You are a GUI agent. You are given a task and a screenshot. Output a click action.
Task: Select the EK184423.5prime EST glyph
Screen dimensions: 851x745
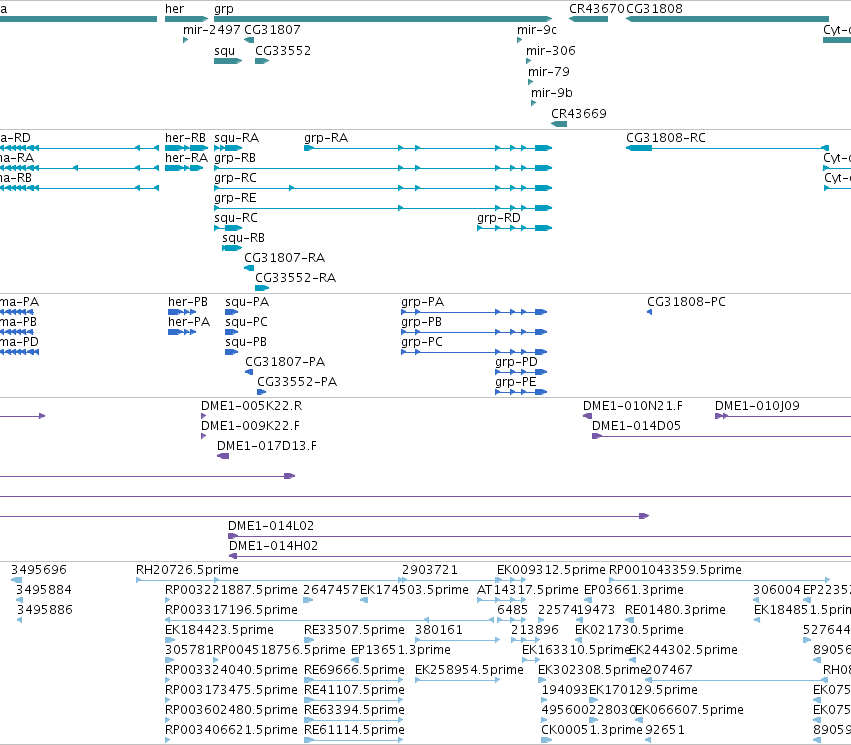click(x=170, y=640)
